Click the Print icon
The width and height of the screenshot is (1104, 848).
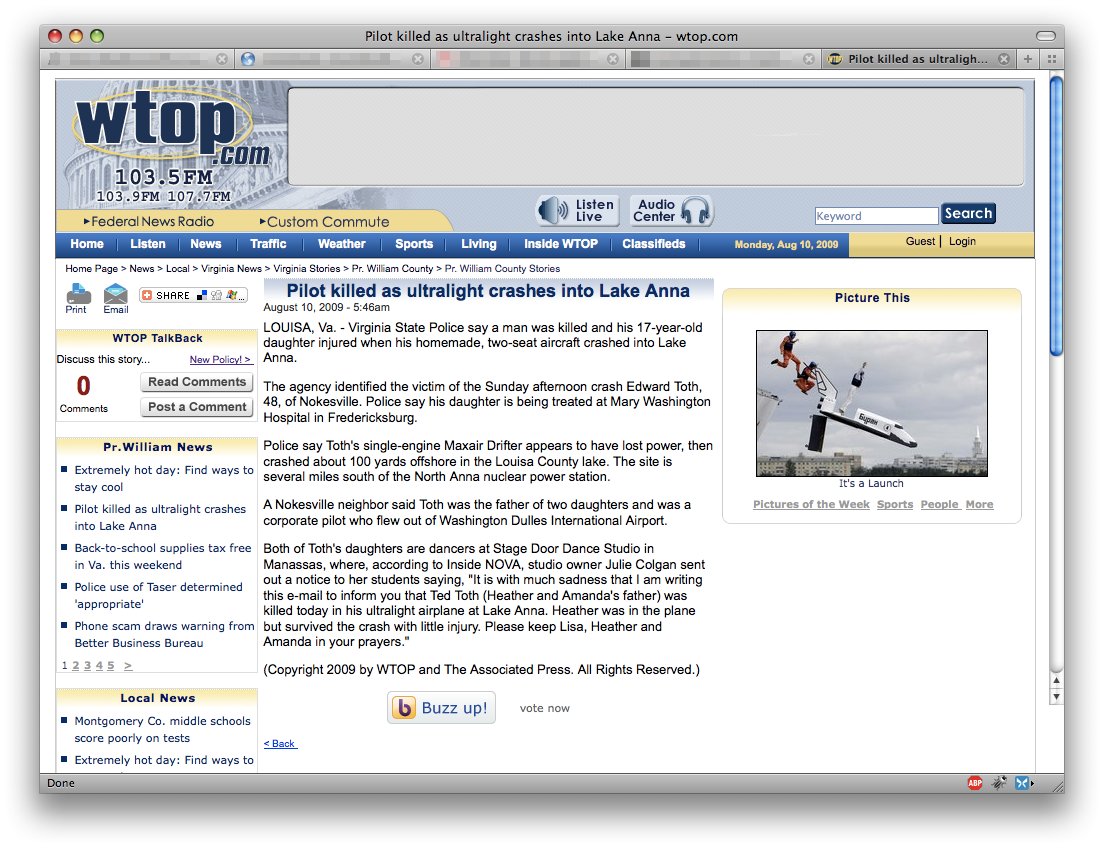tap(78, 294)
